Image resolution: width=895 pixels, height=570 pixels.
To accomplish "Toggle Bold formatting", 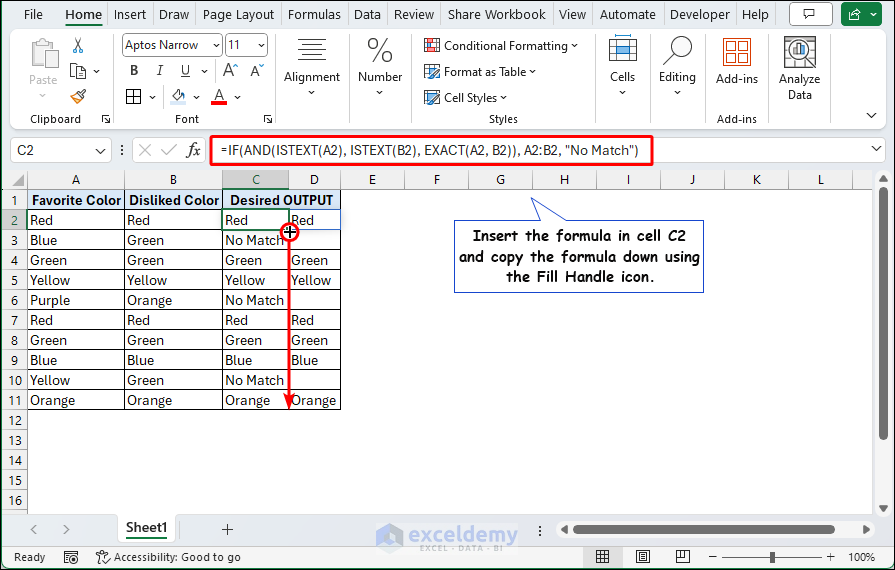I will click(134, 71).
